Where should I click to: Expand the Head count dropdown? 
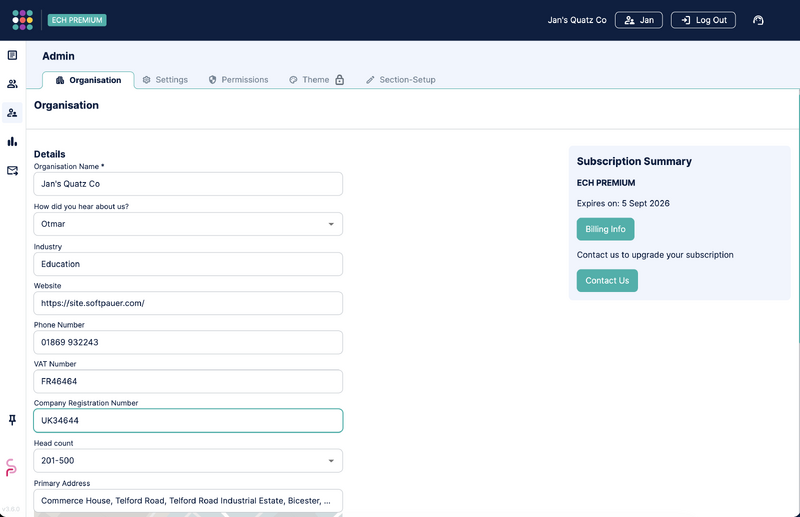188,461
